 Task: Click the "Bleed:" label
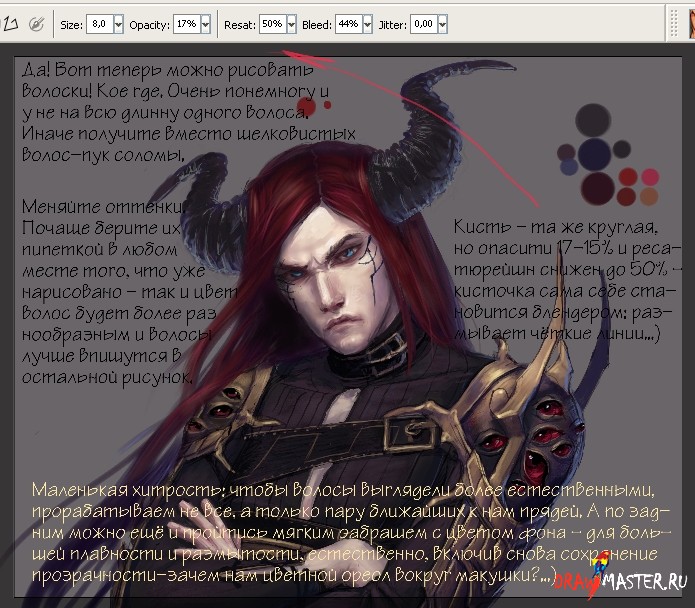coord(316,25)
